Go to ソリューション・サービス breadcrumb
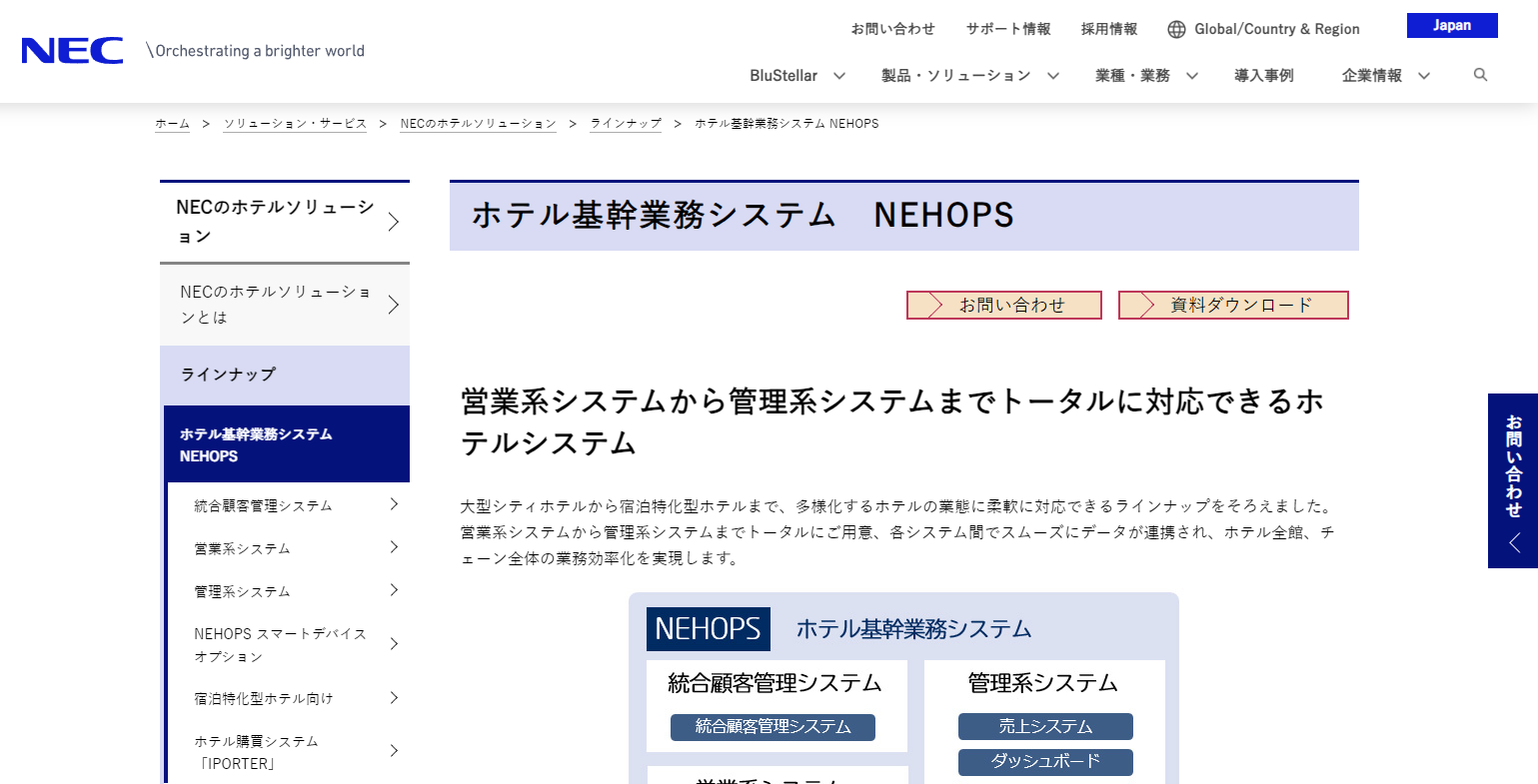The width and height of the screenshot is (1538, 784). pos(295,124)
